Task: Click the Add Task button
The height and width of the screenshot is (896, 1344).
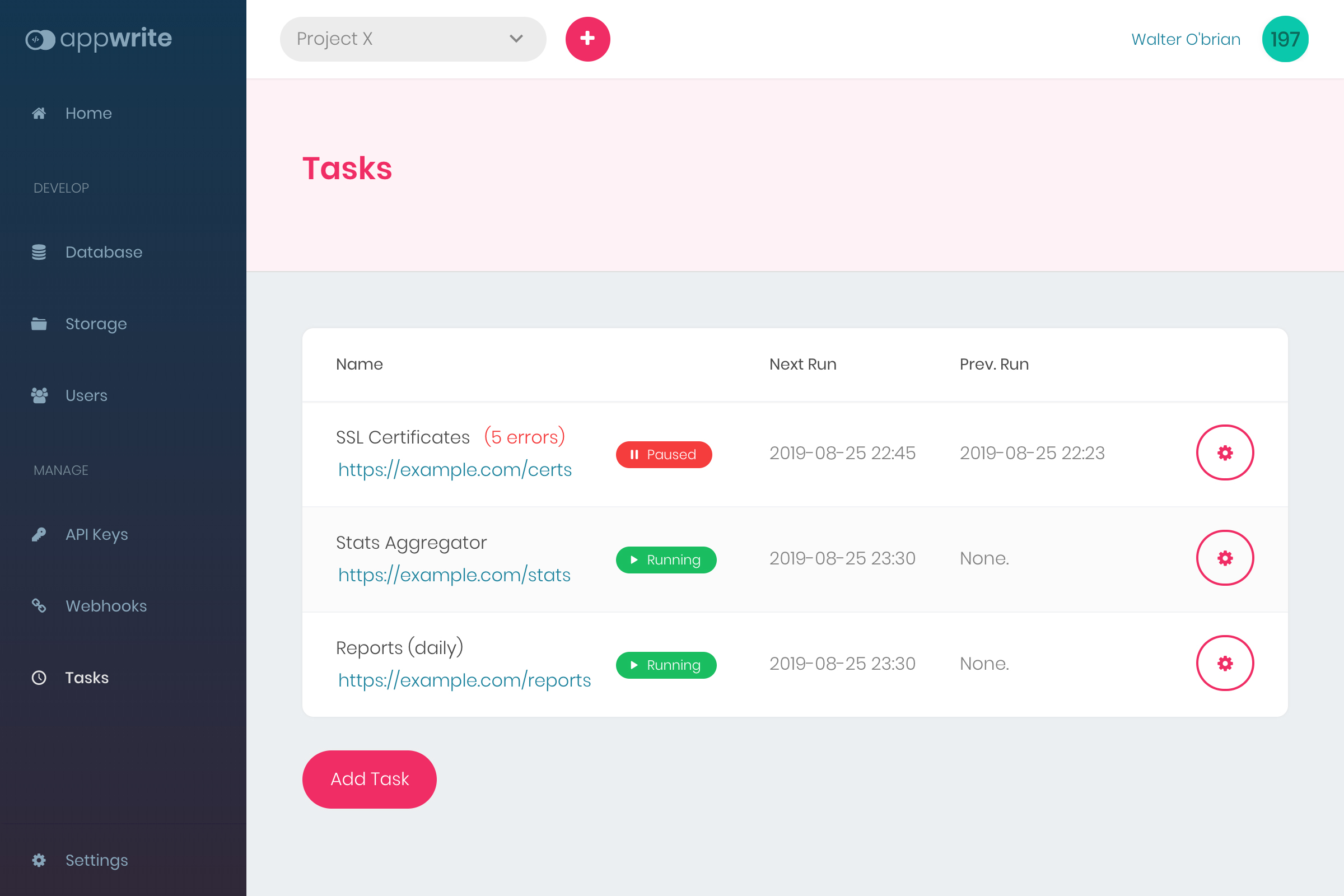Action: [x=369, y=779]
